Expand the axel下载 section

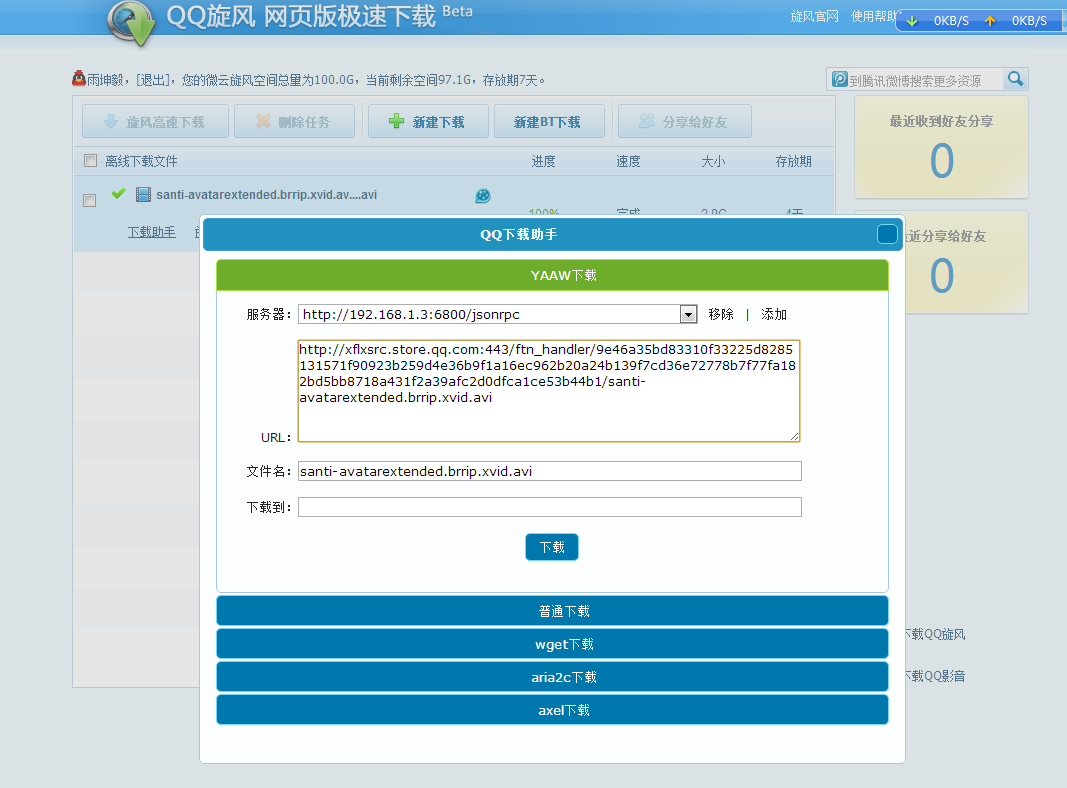pos(553,710)
